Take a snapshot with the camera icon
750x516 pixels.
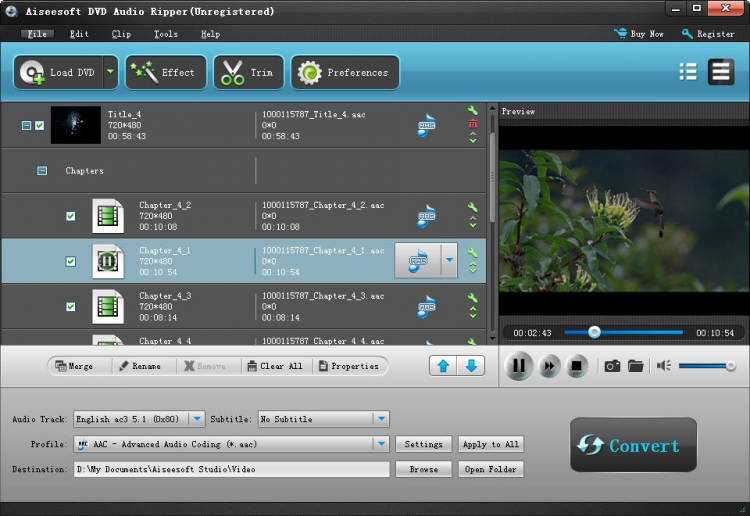coord(612,366)
